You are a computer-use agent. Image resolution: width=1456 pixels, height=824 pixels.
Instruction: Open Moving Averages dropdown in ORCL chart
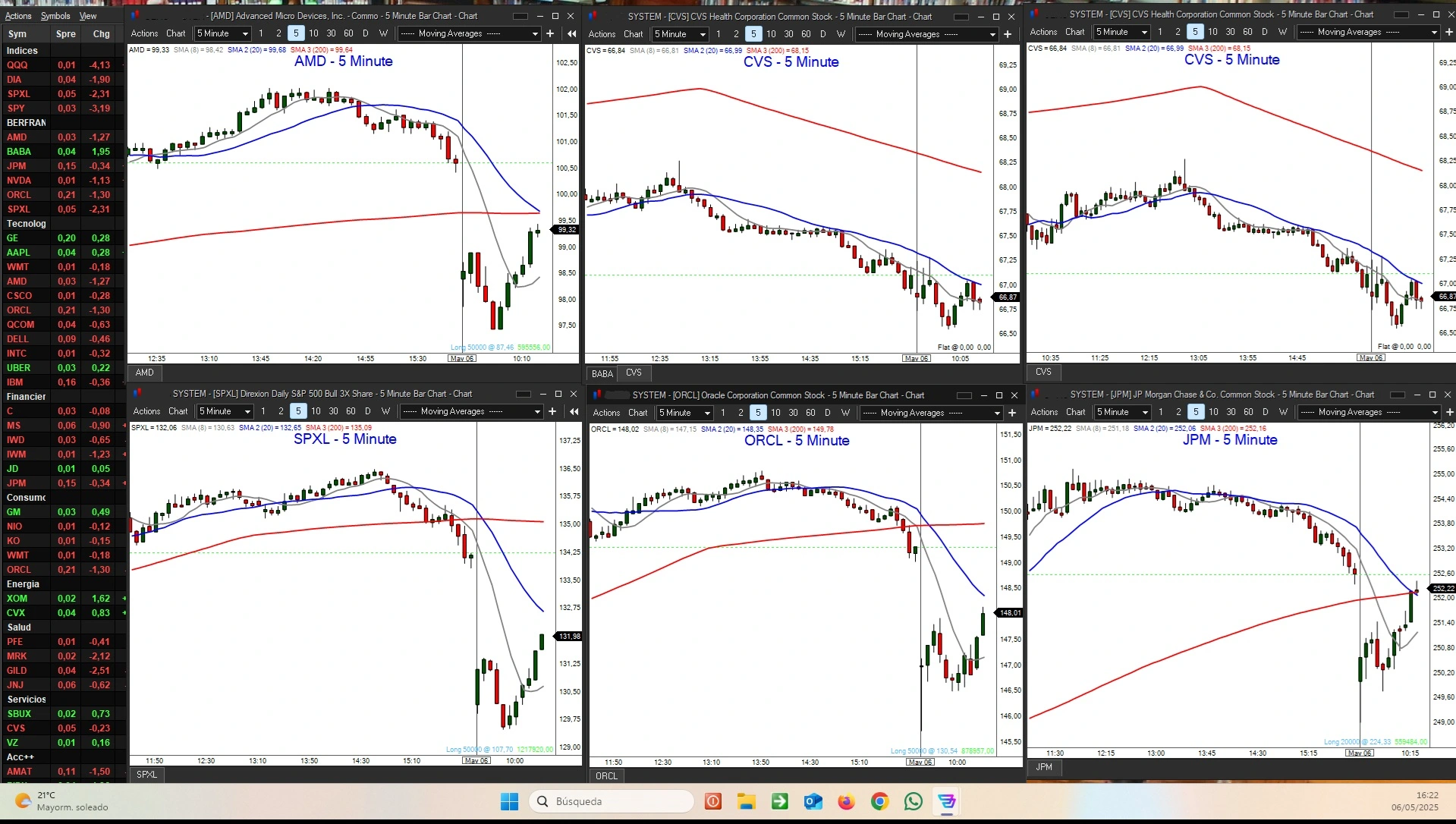tap(931, 413)
